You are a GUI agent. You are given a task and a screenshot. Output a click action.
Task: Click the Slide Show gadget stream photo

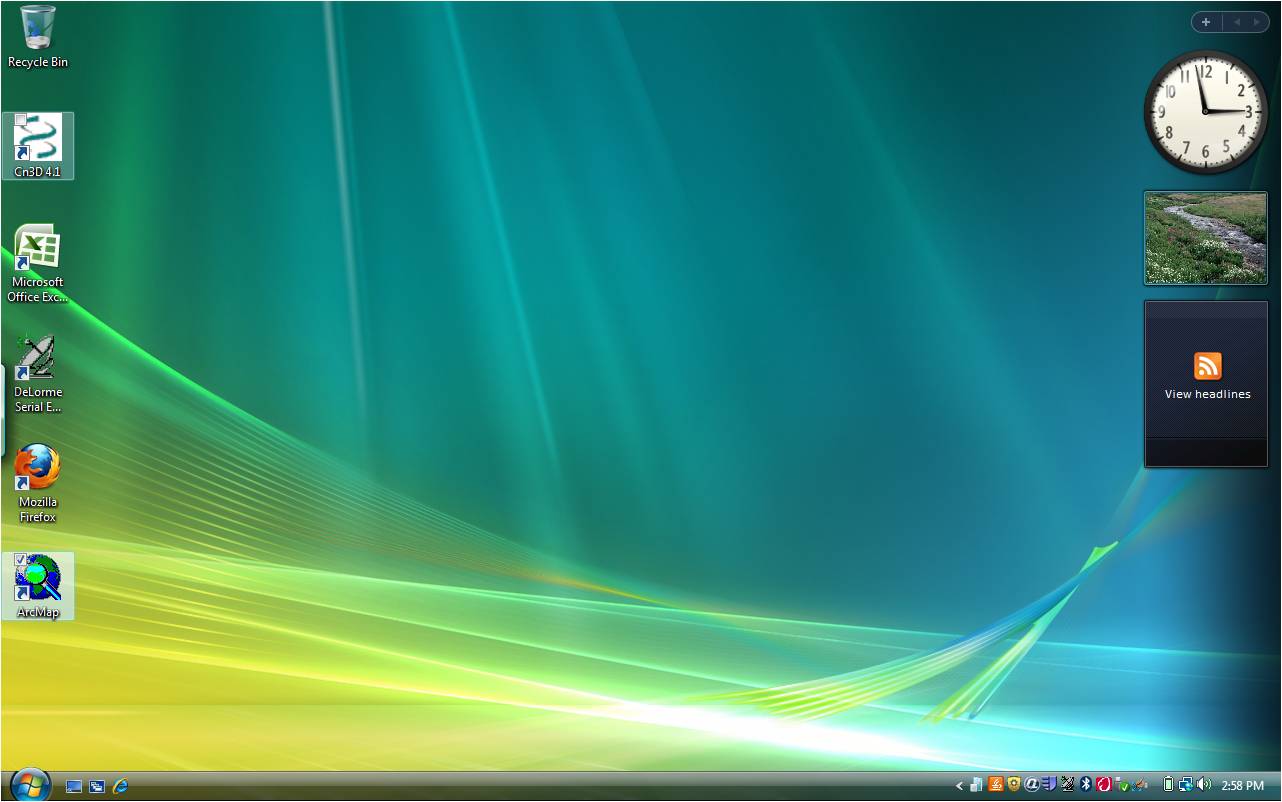click(x=1206, y=238)
